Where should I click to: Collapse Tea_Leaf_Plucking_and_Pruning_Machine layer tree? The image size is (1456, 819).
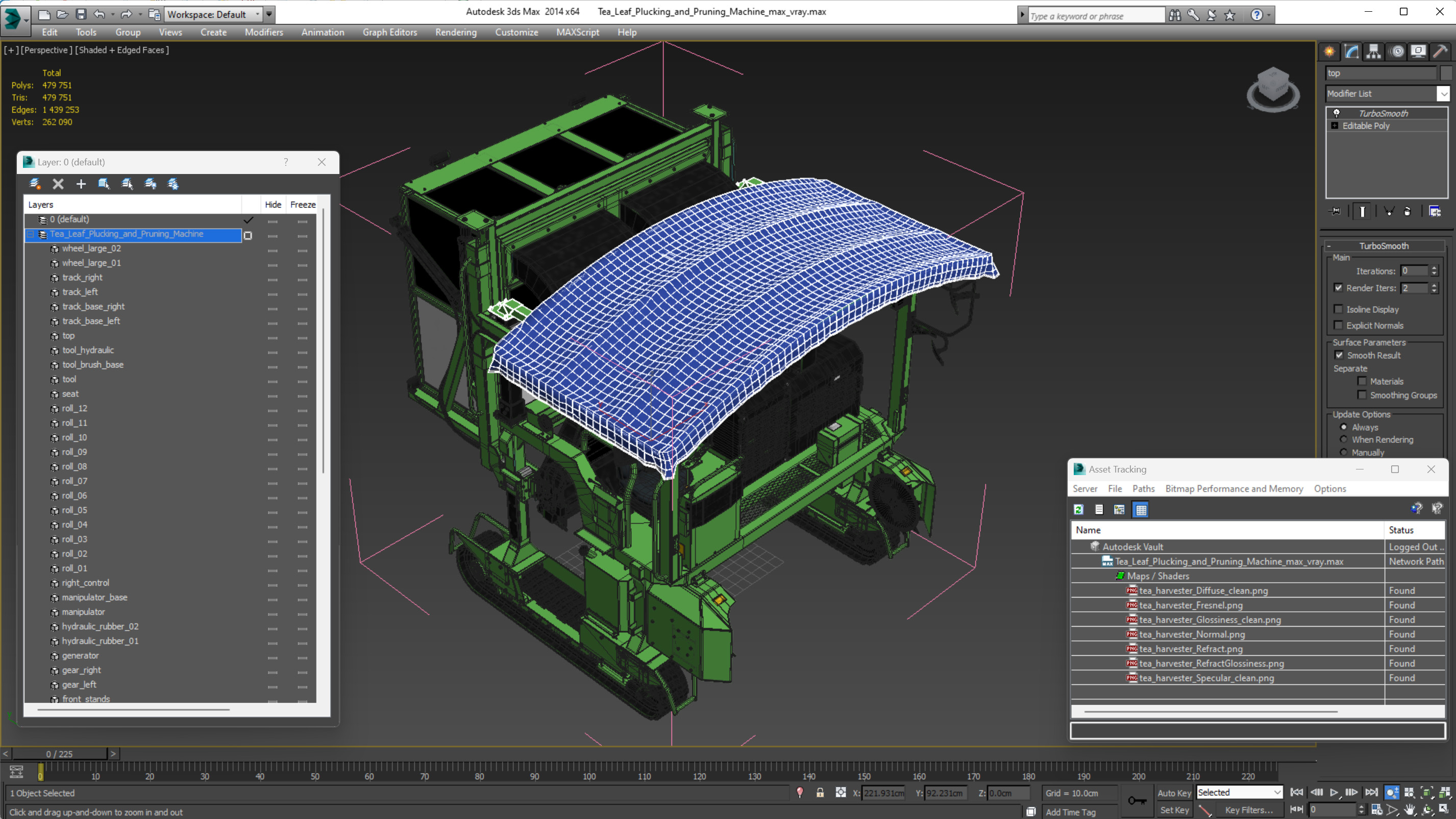[x=31, y=234]
